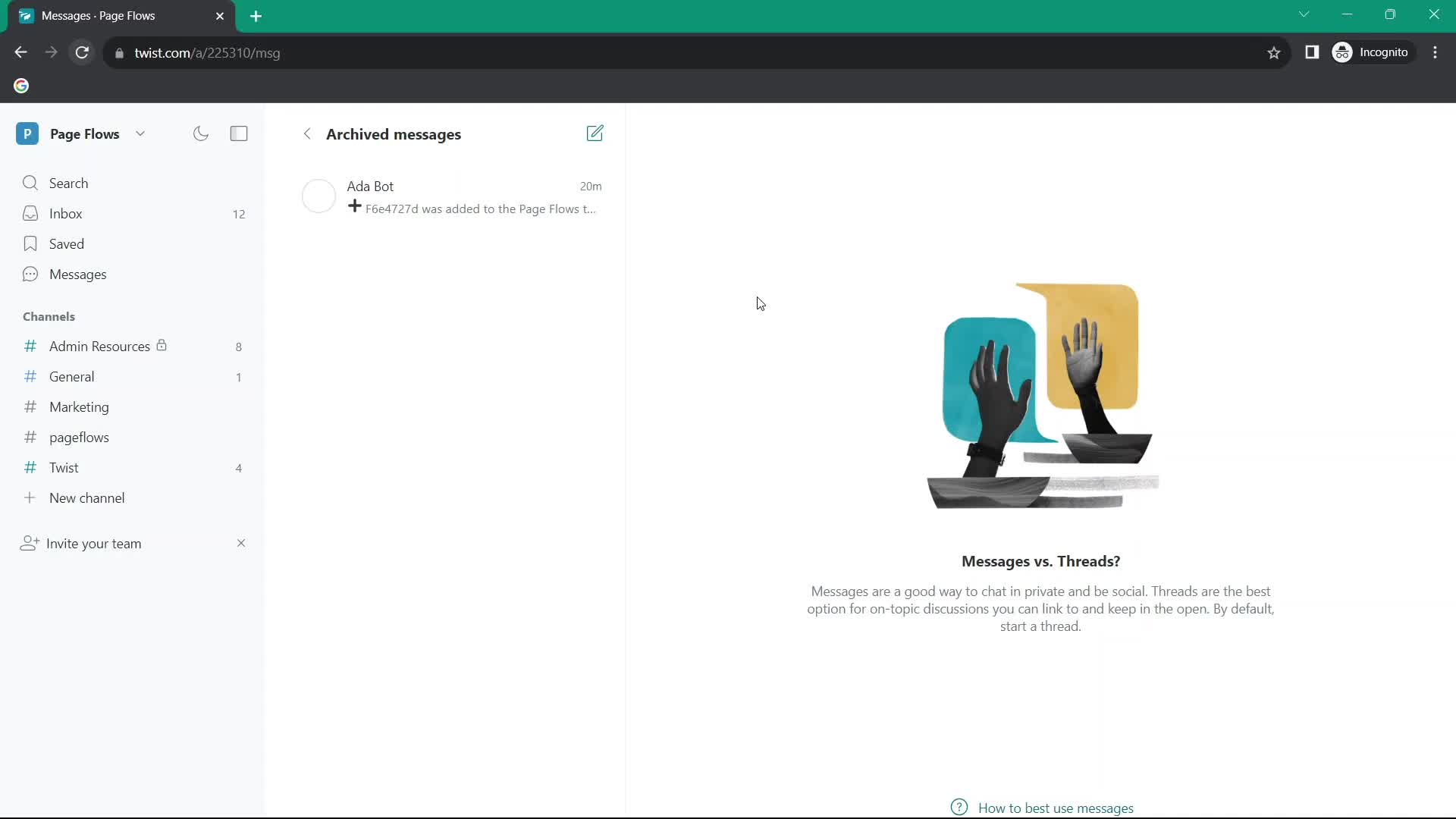Screen dimensions: 1456x819
Task: Click the Saved bookmark icon
Action: pyautogui.click(x=30, y=243)
